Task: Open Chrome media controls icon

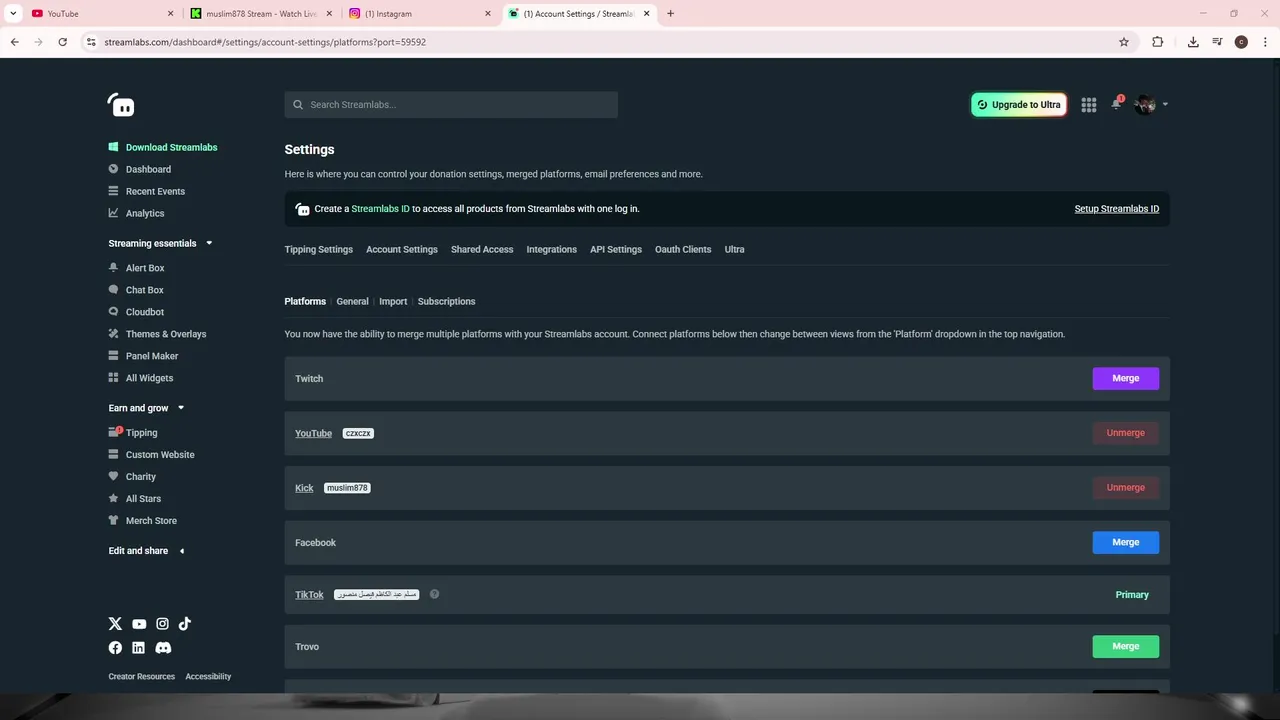Action: click(x=1217, y=42)
